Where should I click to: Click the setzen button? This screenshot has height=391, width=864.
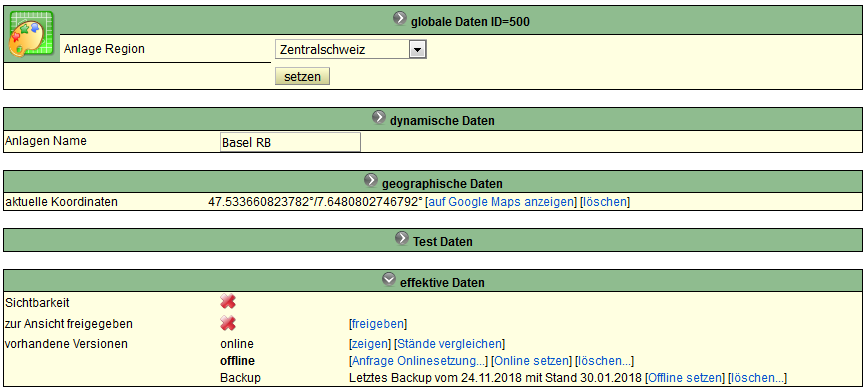pyautogui.click(x=302, y=77)
